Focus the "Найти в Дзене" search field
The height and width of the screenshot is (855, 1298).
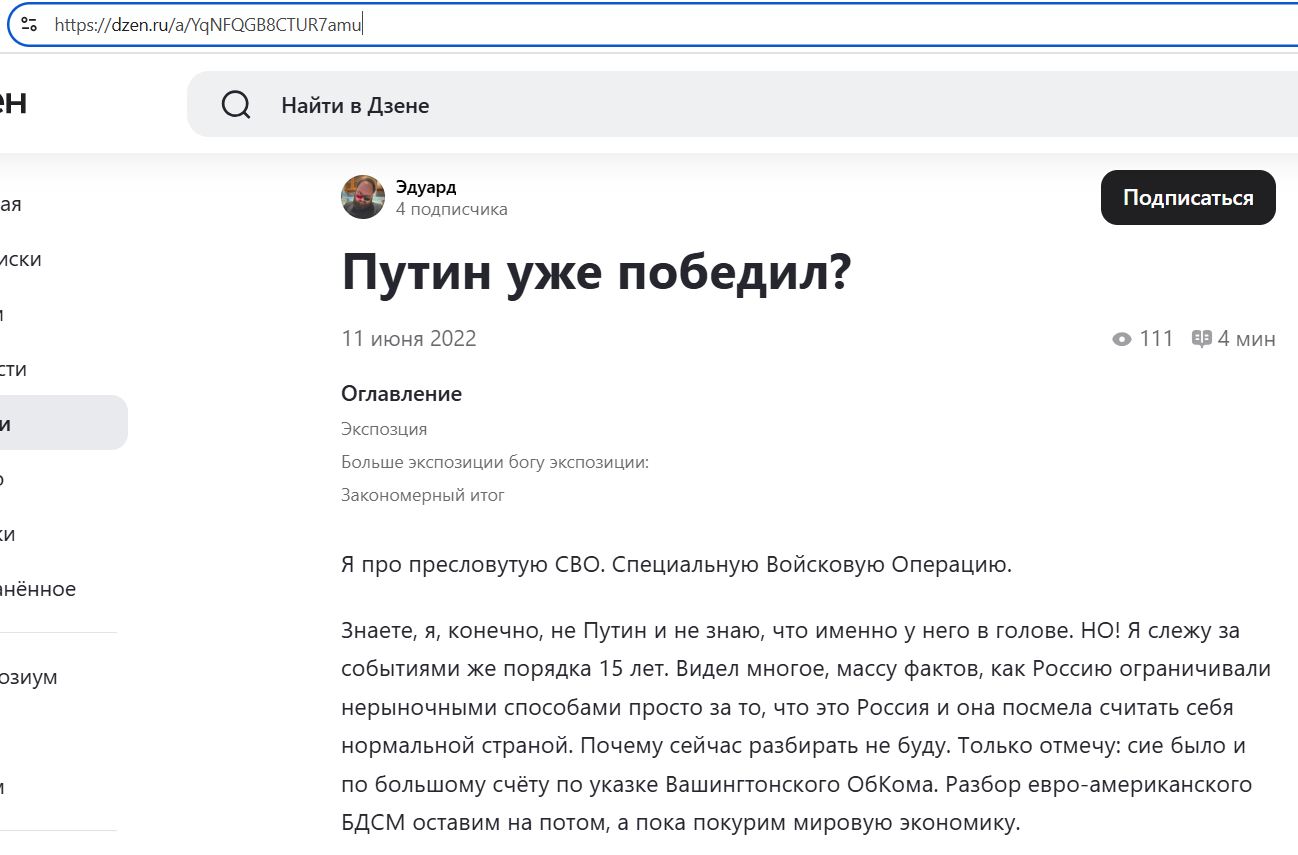[x=700, y=105]
